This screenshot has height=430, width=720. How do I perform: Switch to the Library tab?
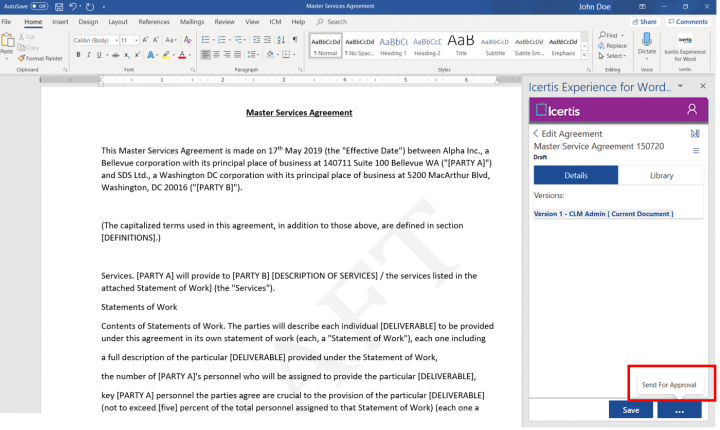click(661, 175)
